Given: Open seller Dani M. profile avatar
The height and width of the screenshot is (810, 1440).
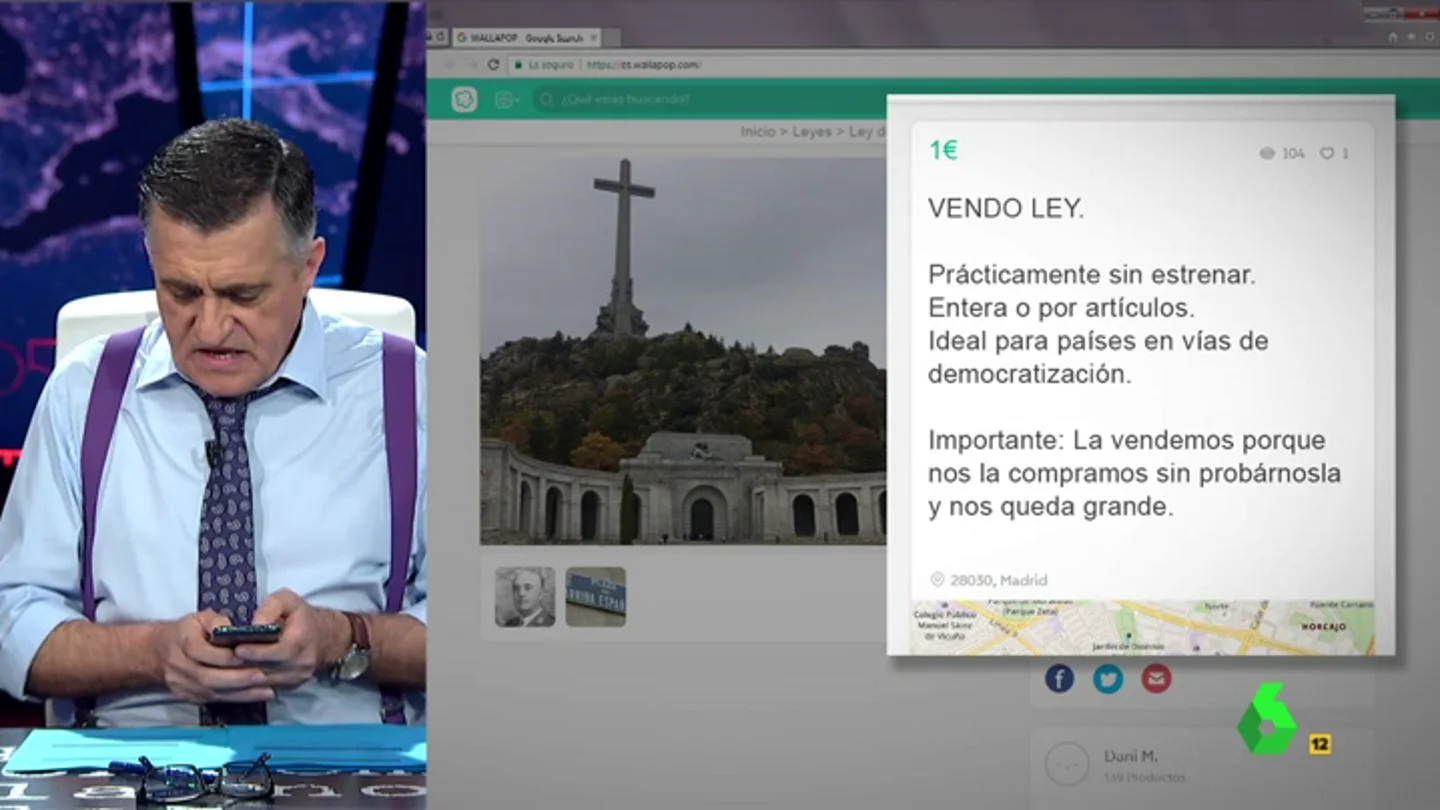Looking at the screenshot, I should click(1067, 765).
